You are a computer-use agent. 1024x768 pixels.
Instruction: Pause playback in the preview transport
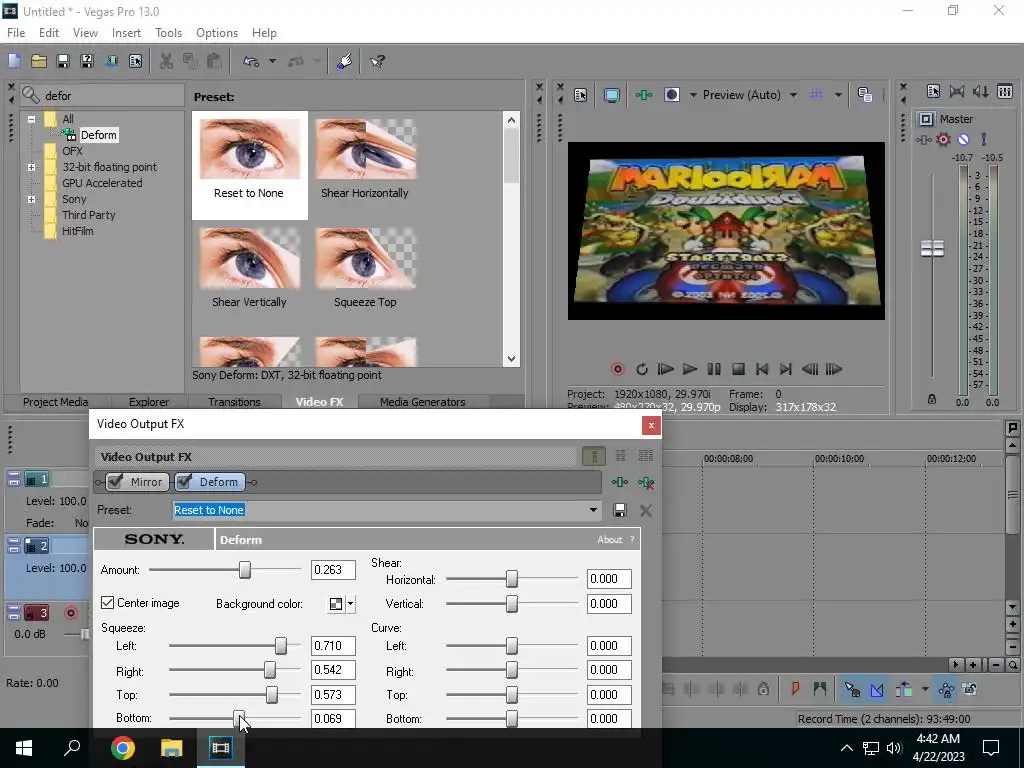click(x=714, y=369)
